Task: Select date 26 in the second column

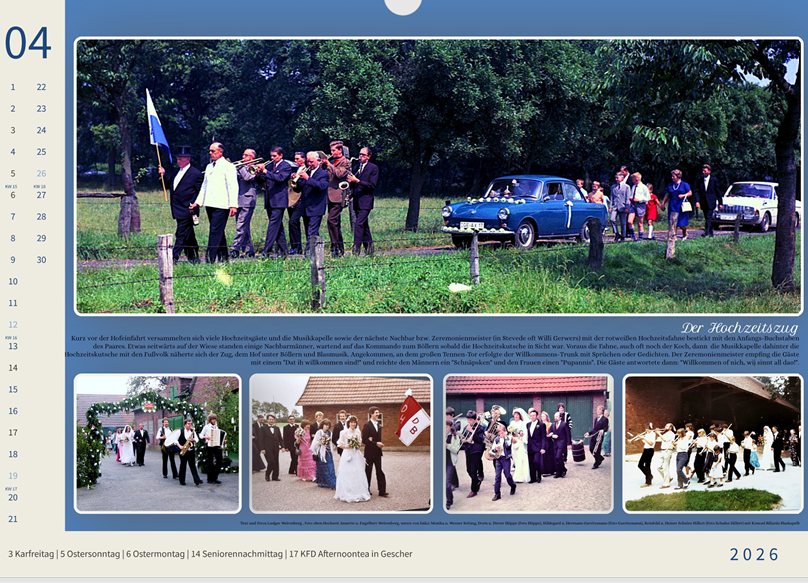Action: pyautogui.click(x=41, y=173)
